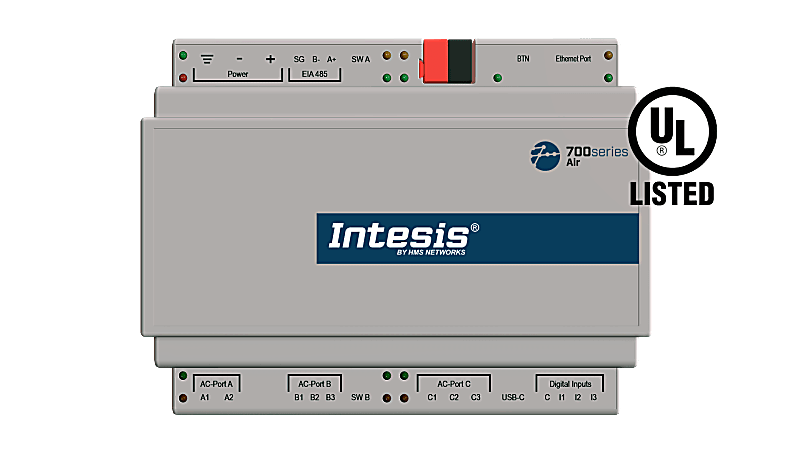The height and width of the screenshot is (450, 800).
Task: Click the green LED left of AC-Port A
Action: [183, 376]
